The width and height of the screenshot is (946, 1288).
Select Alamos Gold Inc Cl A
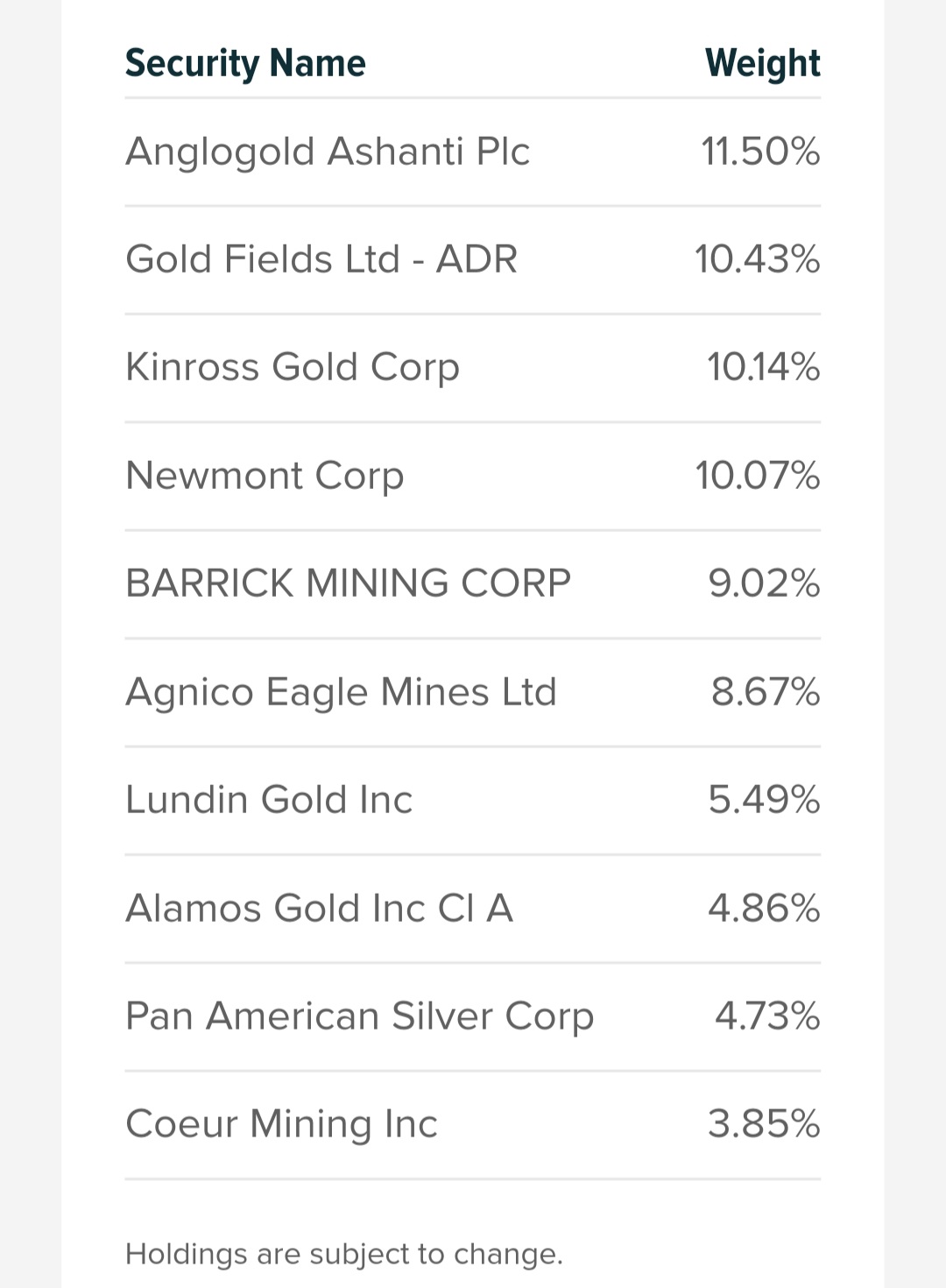[473, 909]
